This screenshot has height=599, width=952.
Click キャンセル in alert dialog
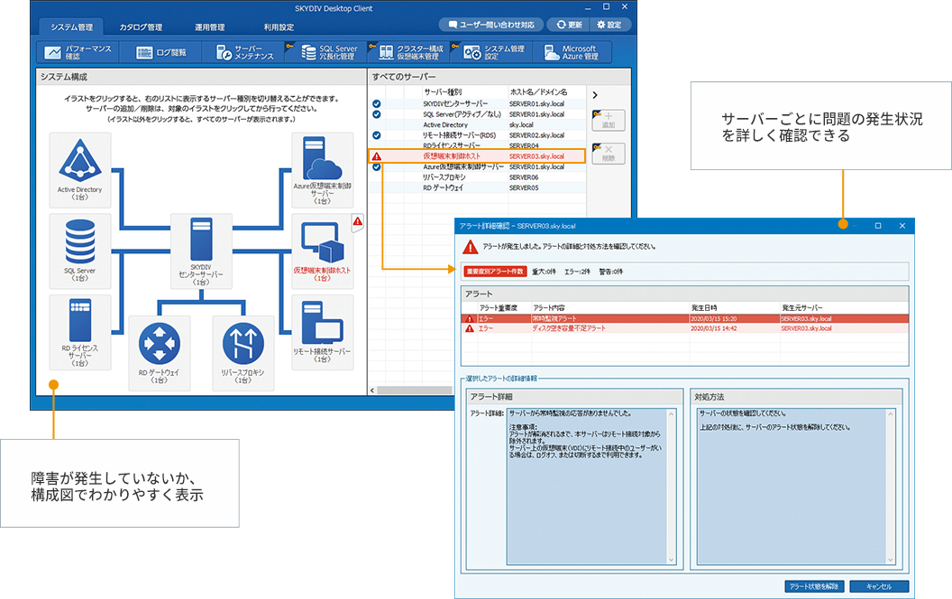[879, 586]
